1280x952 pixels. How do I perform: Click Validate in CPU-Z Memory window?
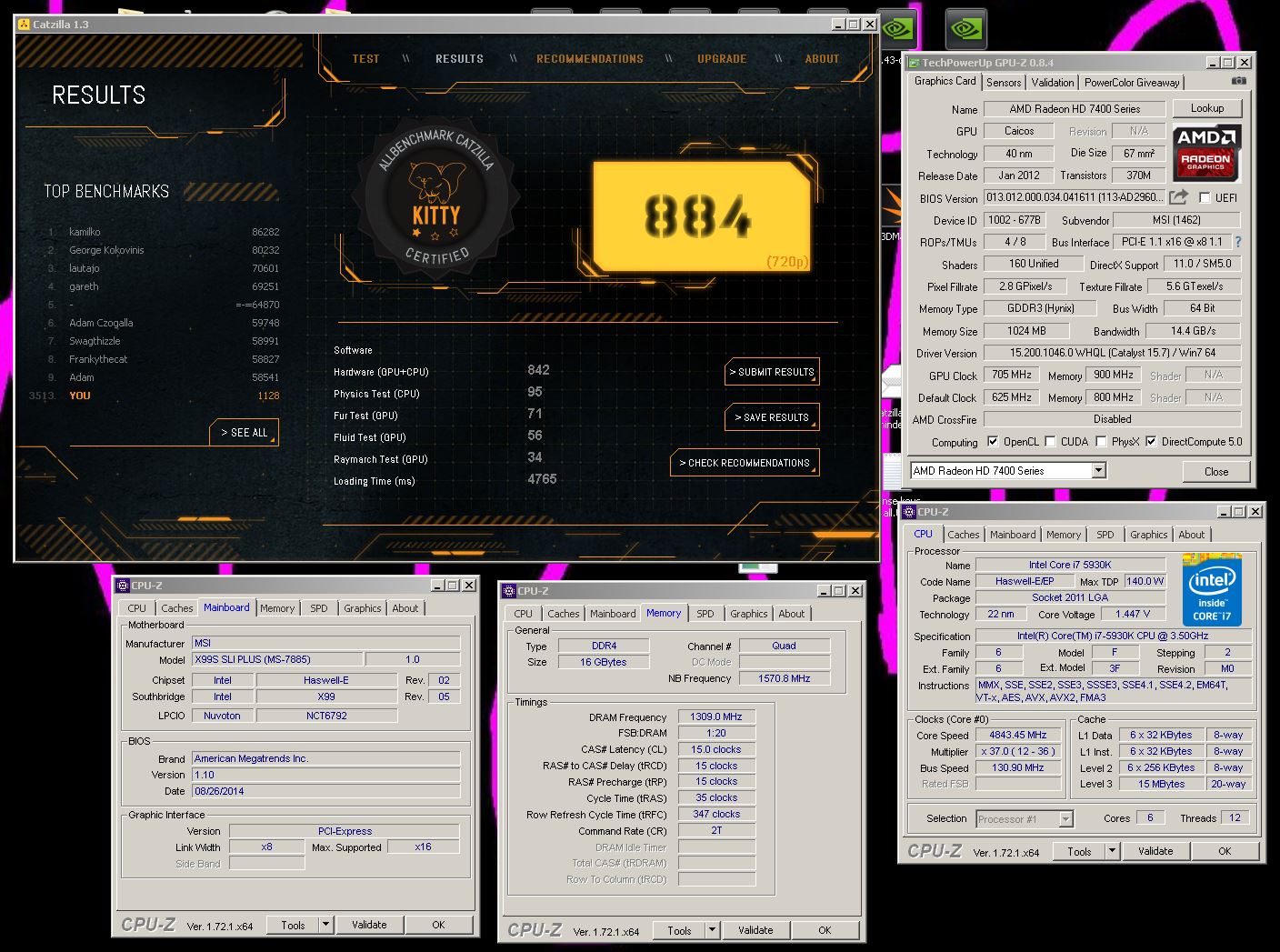coord(755,930)
